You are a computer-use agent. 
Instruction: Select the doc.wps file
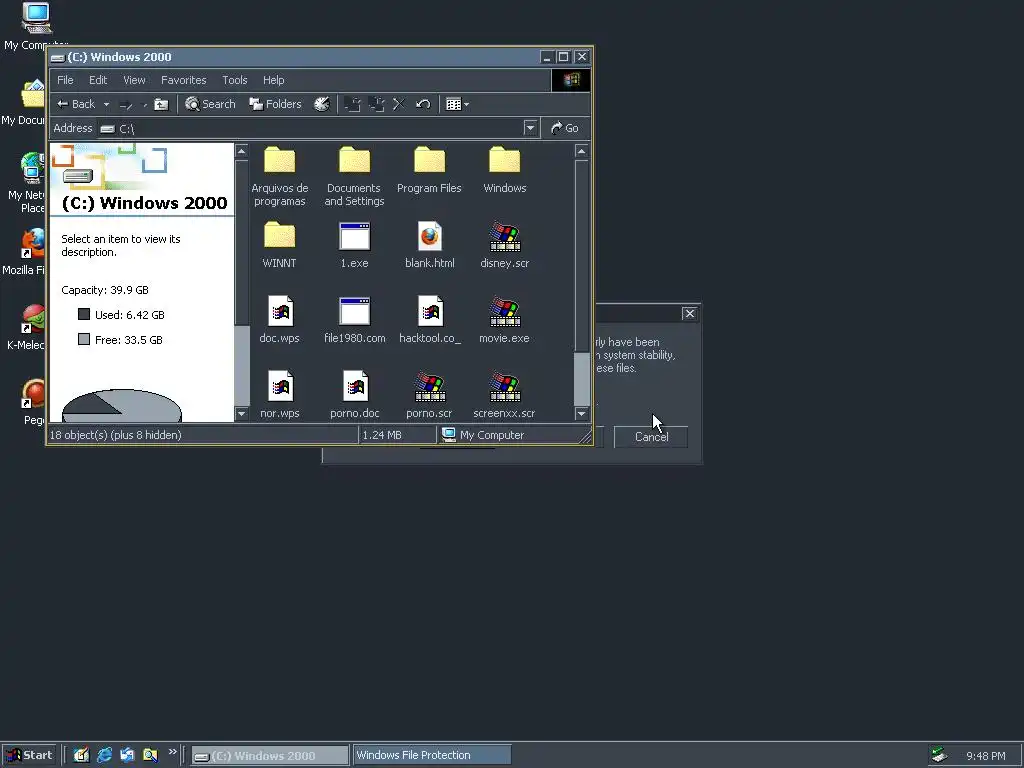point(280,320)
